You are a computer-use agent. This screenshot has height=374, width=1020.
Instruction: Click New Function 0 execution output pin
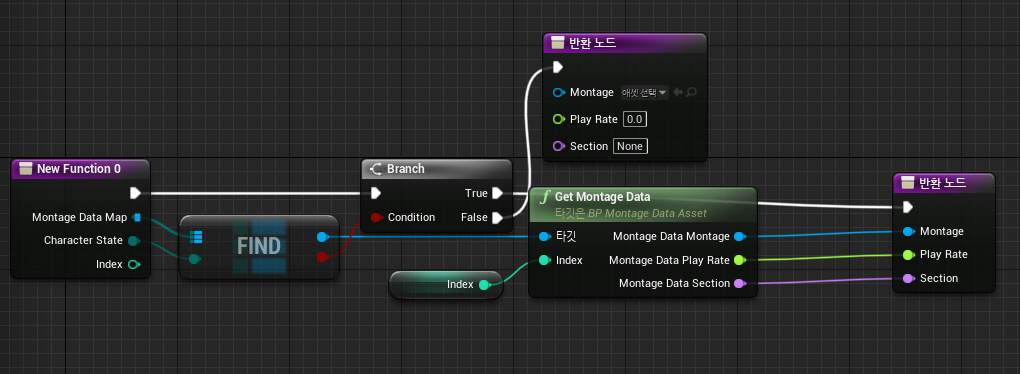click(x=135, y=193)
